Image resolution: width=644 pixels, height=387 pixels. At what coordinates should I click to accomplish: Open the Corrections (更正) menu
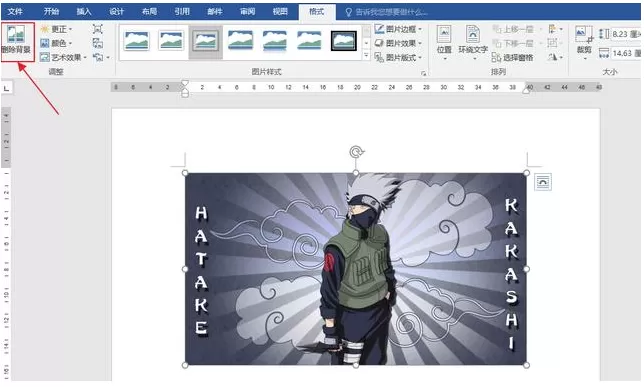(x=57, y=29)
